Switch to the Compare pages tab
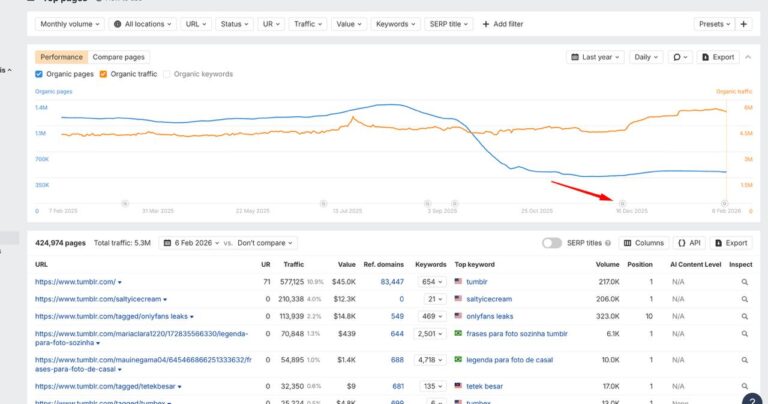The height and width of the screenshot is (404, 768). pos(117,58)
